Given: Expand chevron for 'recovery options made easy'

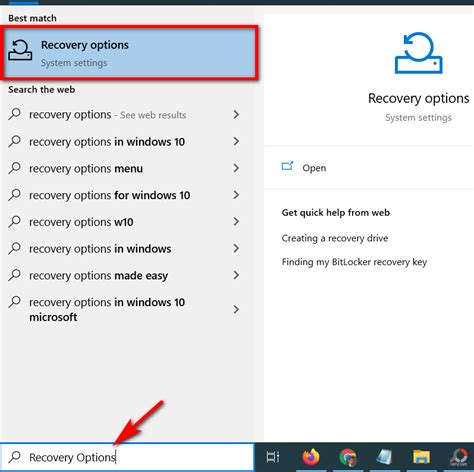Looking at the screenshot, I should pyautogui.click(x=236, y=275).
